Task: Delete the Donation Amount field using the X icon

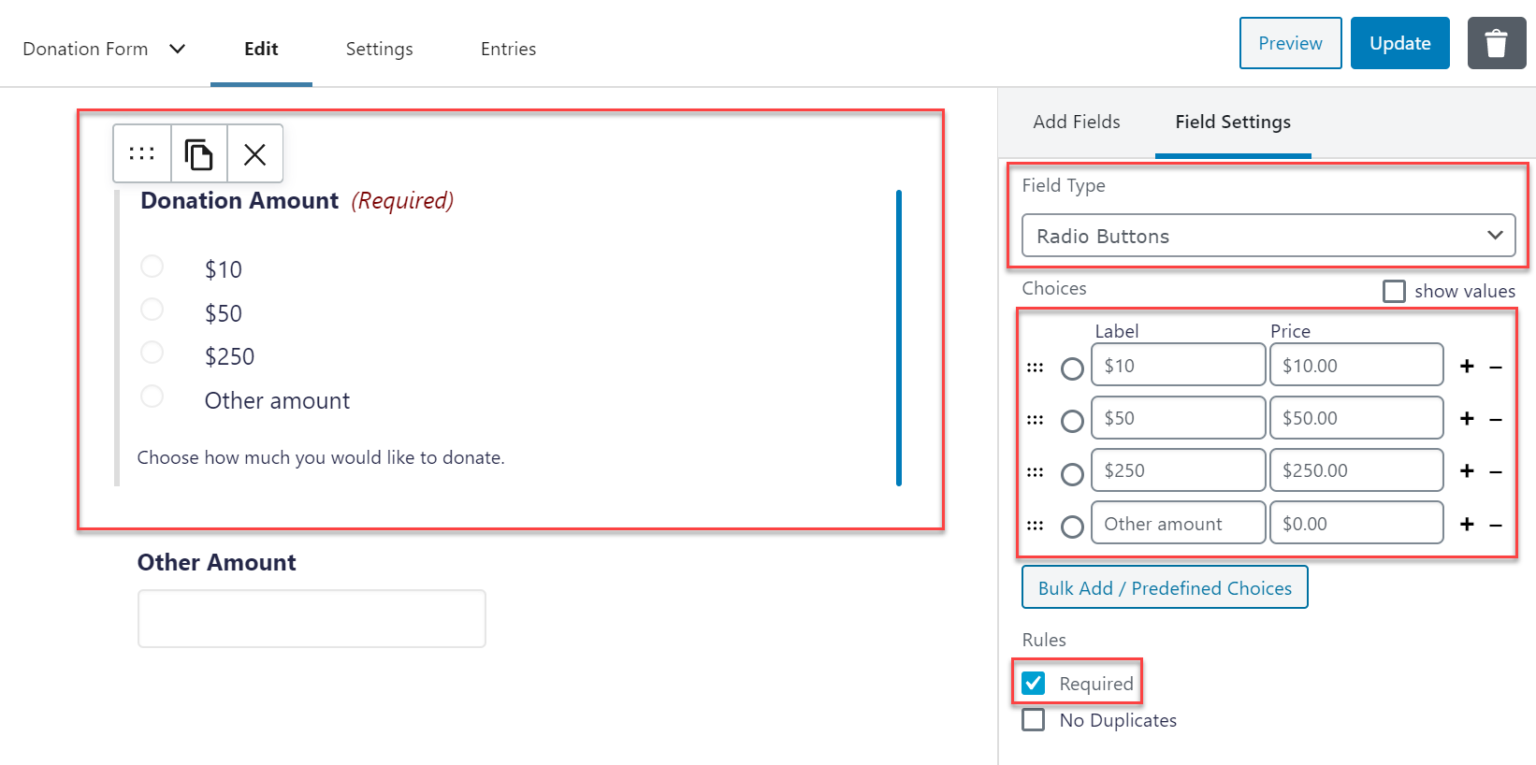Action: coord(255,153)
